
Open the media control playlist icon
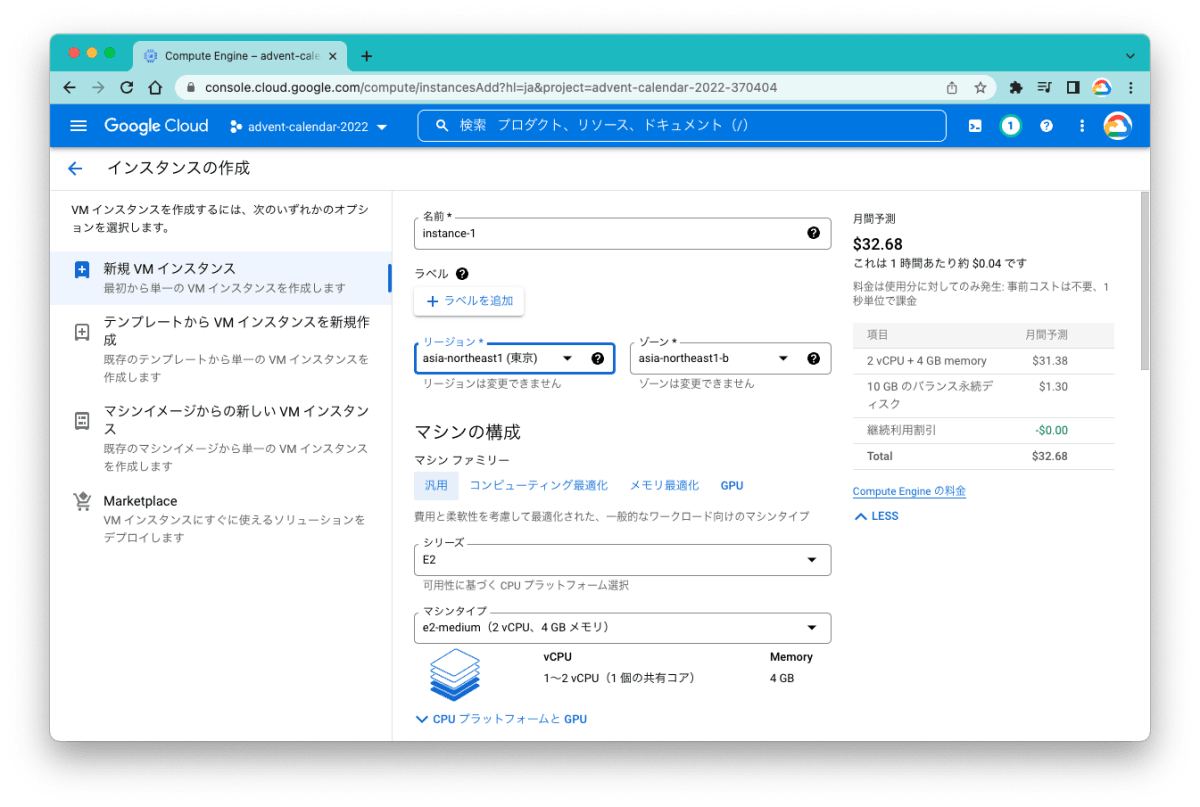[x=1044, y=87]
